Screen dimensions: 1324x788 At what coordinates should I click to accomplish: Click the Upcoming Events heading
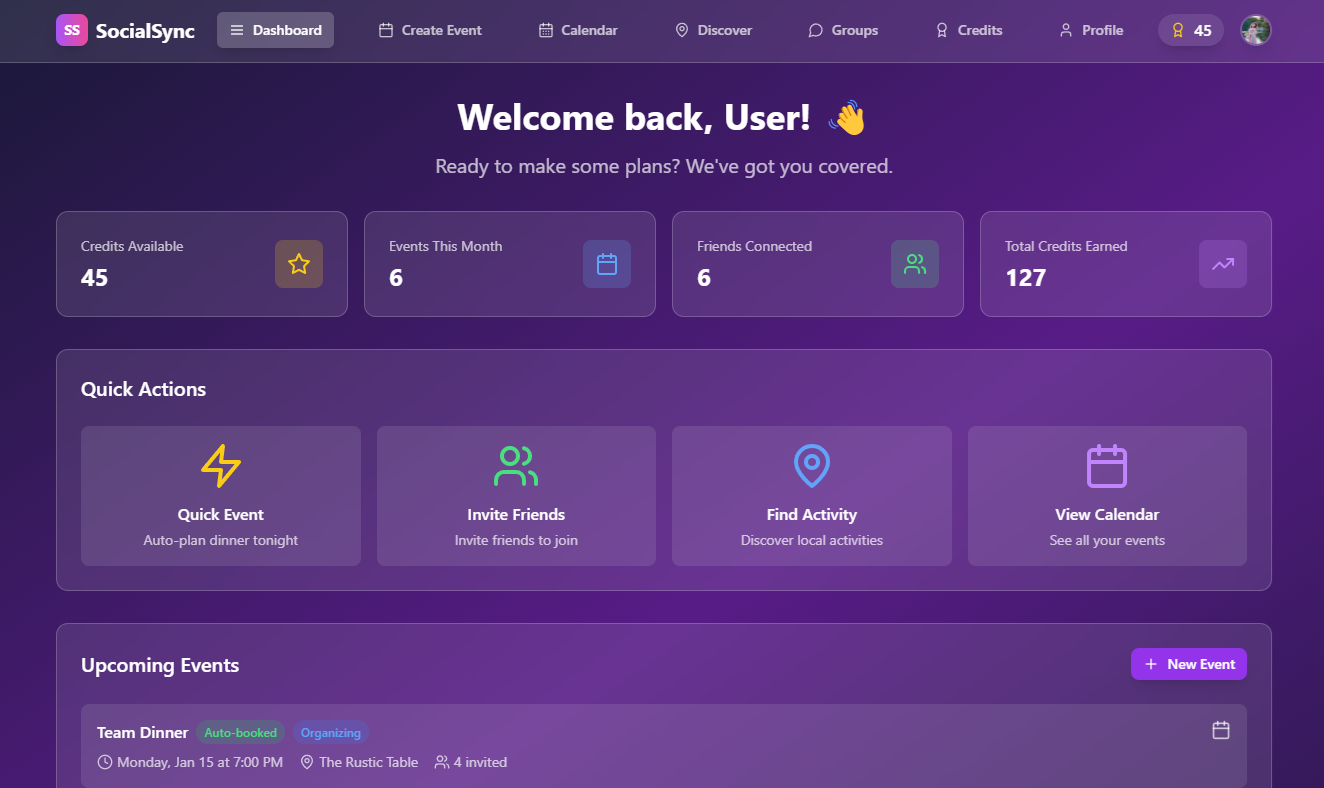pos(160,666)
